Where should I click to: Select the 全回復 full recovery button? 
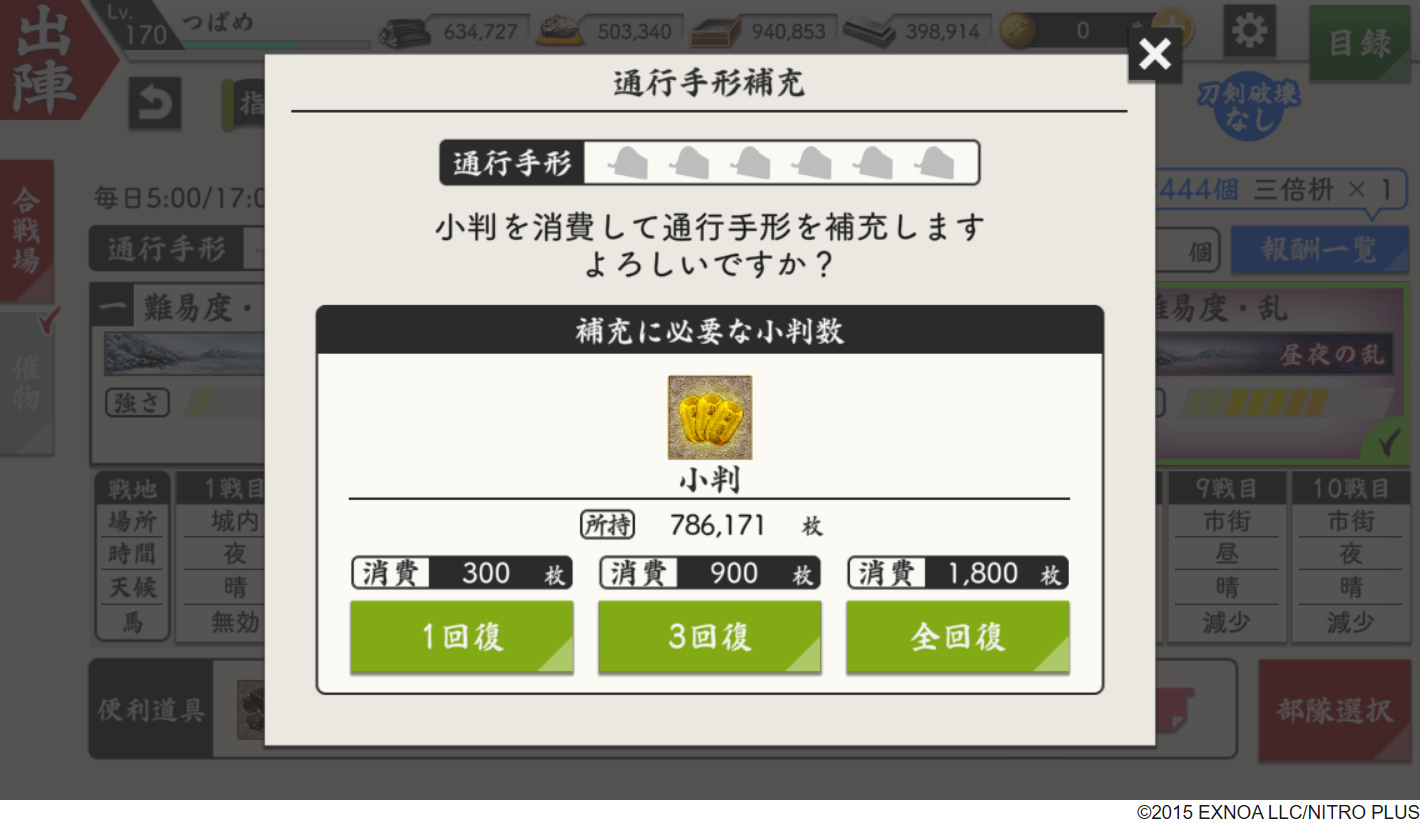click(958, 637)
